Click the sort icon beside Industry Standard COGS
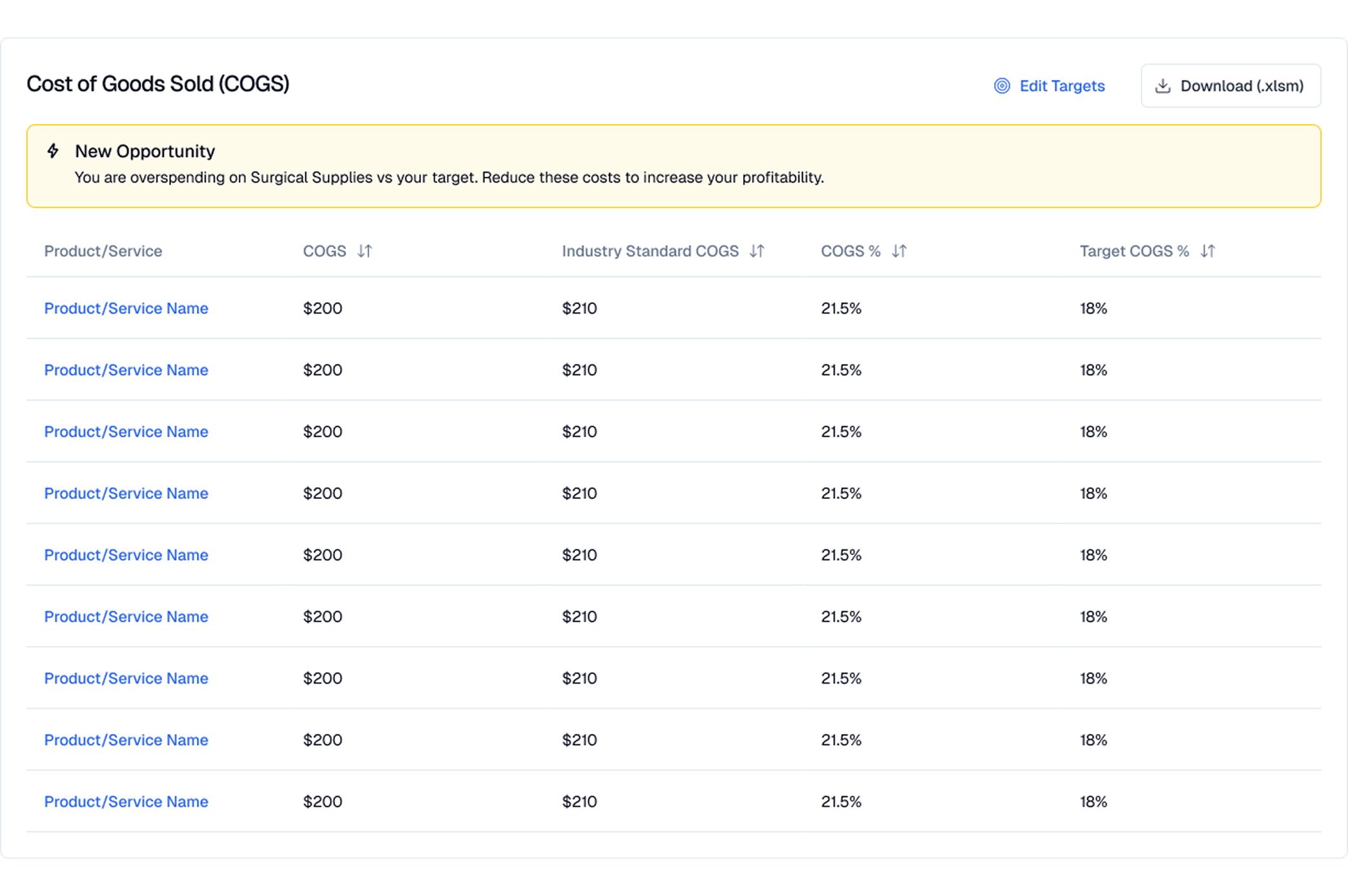 coord(757,251)
